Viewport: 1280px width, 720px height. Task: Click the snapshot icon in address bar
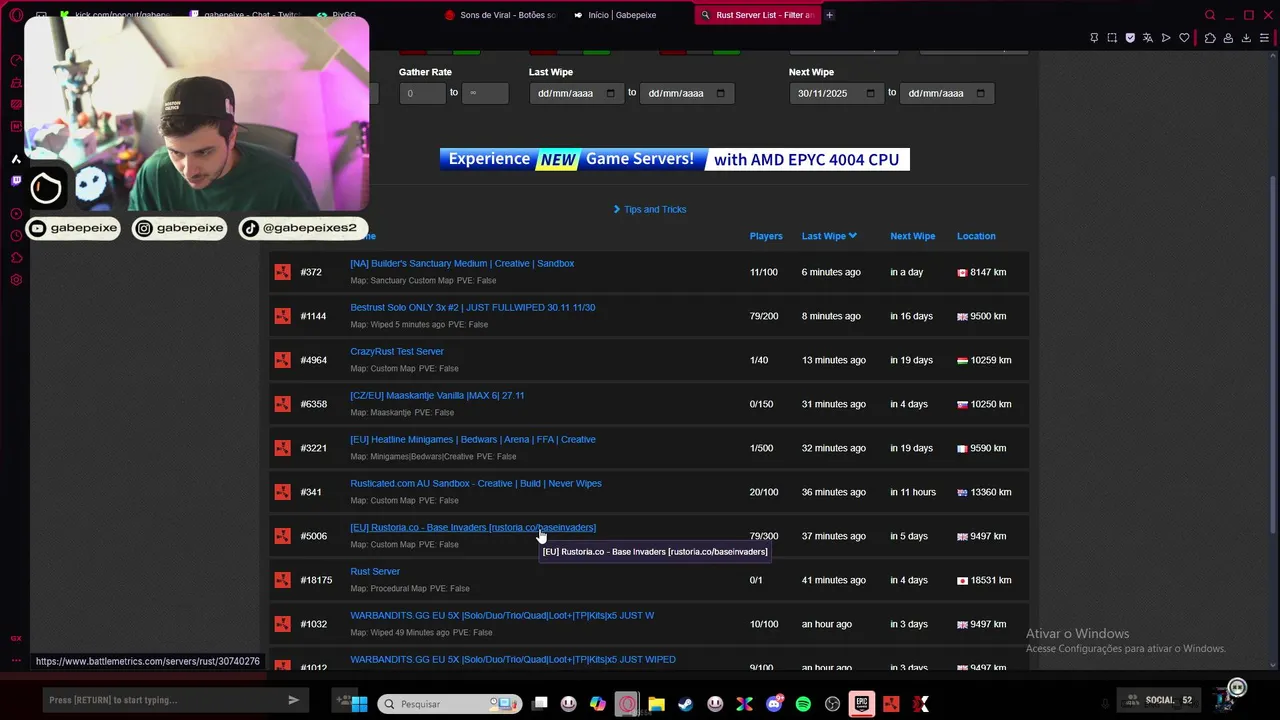pos(1112,38)
